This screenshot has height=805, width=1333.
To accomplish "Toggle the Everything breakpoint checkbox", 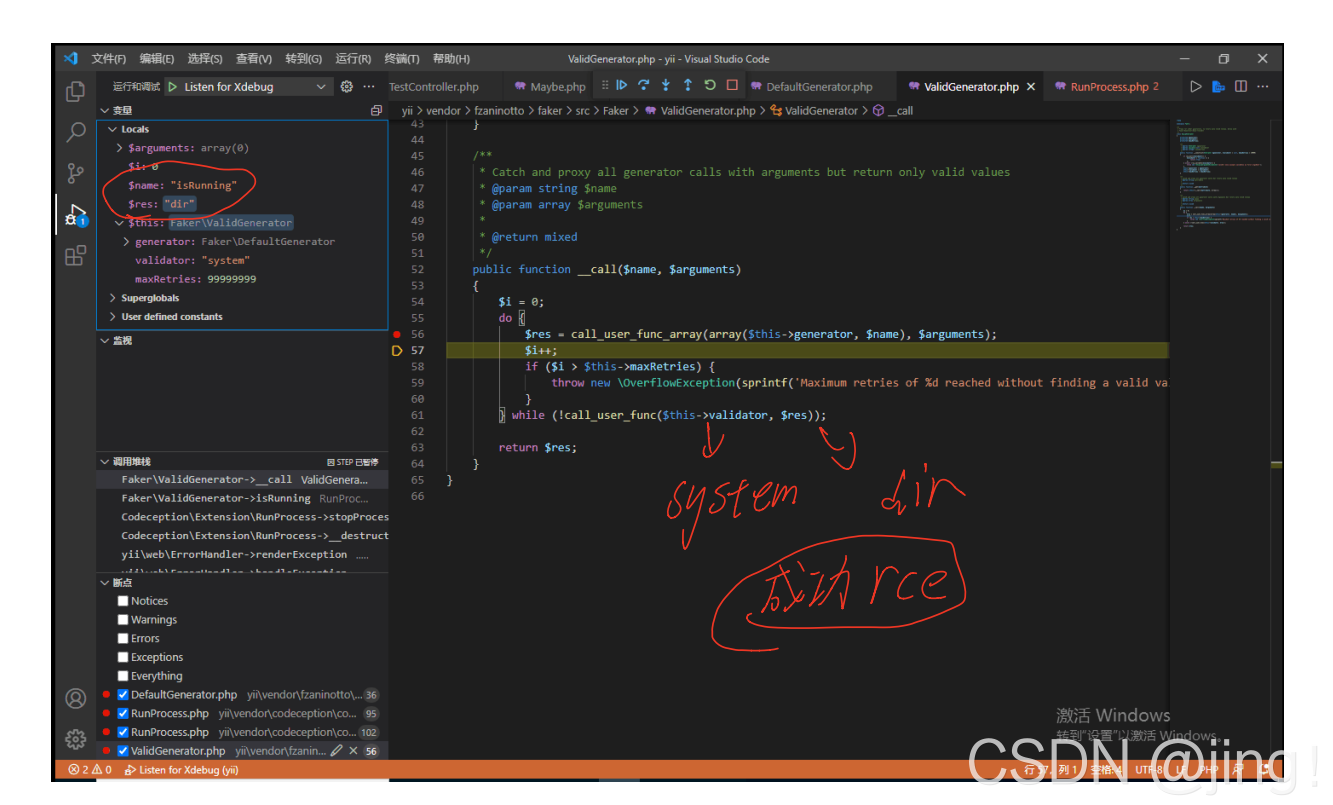I will (x=123, y=676).
